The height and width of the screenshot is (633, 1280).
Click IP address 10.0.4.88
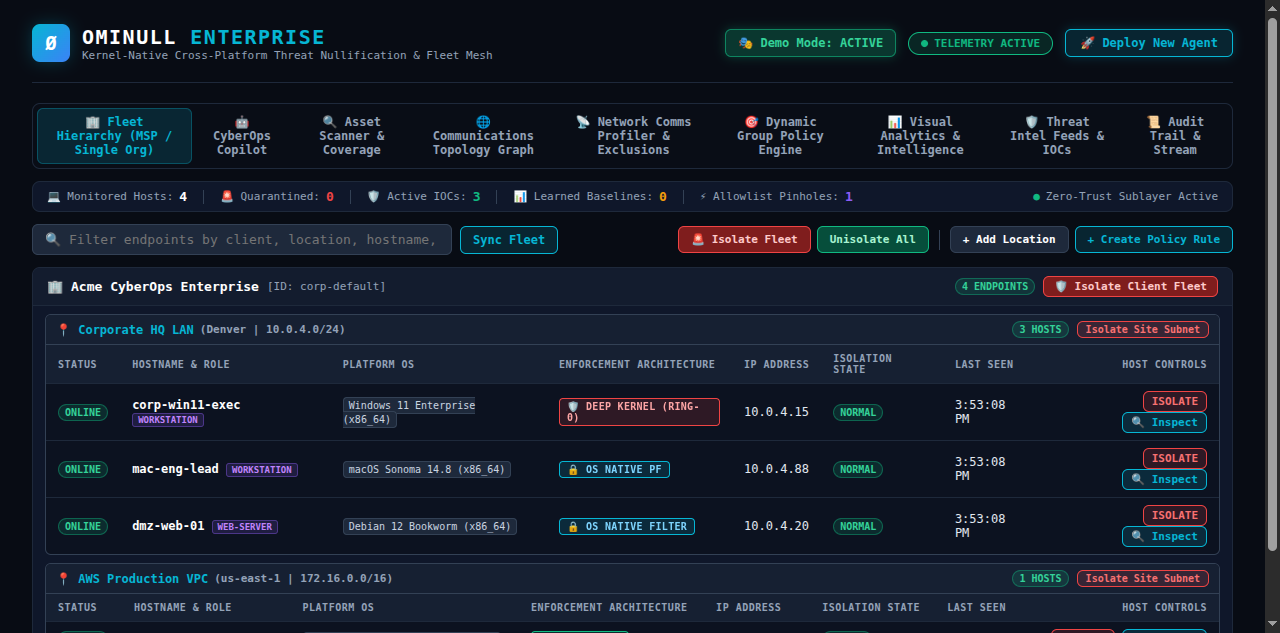776,469
